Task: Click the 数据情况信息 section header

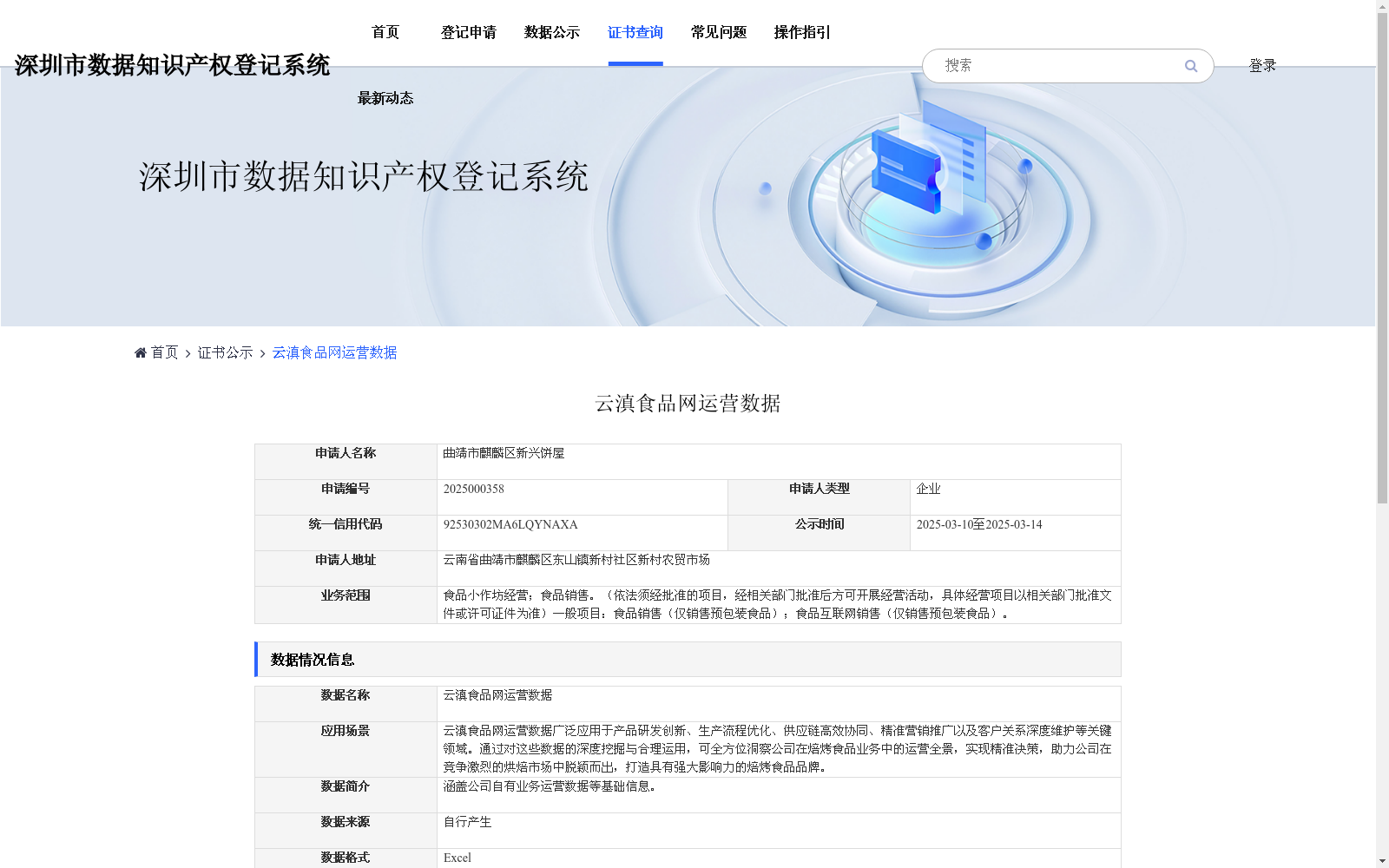Action: (688, 660)
